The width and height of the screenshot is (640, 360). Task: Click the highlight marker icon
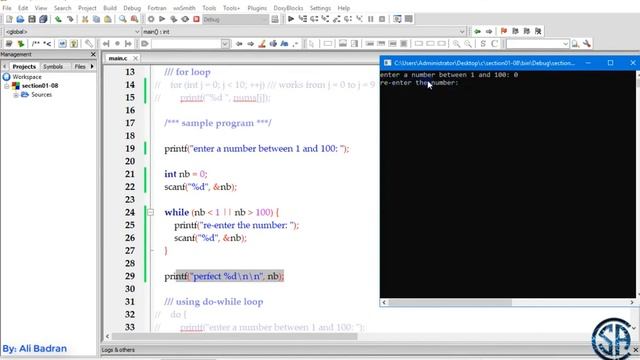(x=262, y=44)
